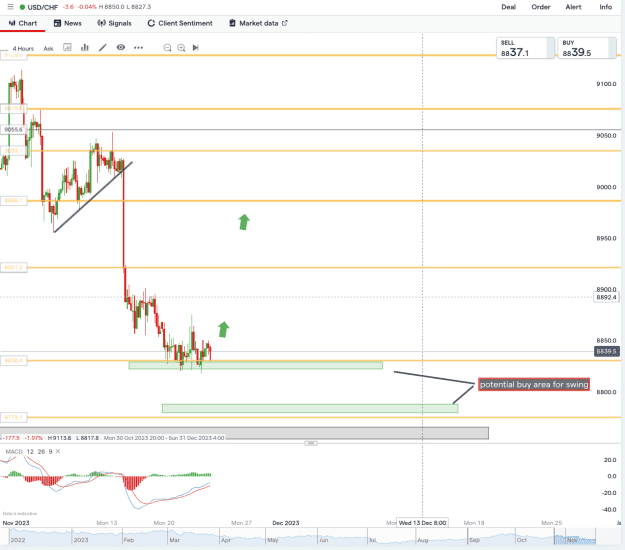
Task: Open the Deal ticket
Action: [508, 7]
